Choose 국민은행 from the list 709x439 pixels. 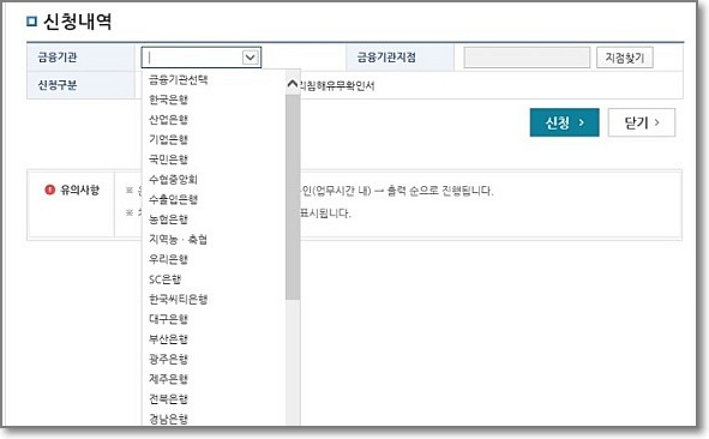click(x=168, y=159)
